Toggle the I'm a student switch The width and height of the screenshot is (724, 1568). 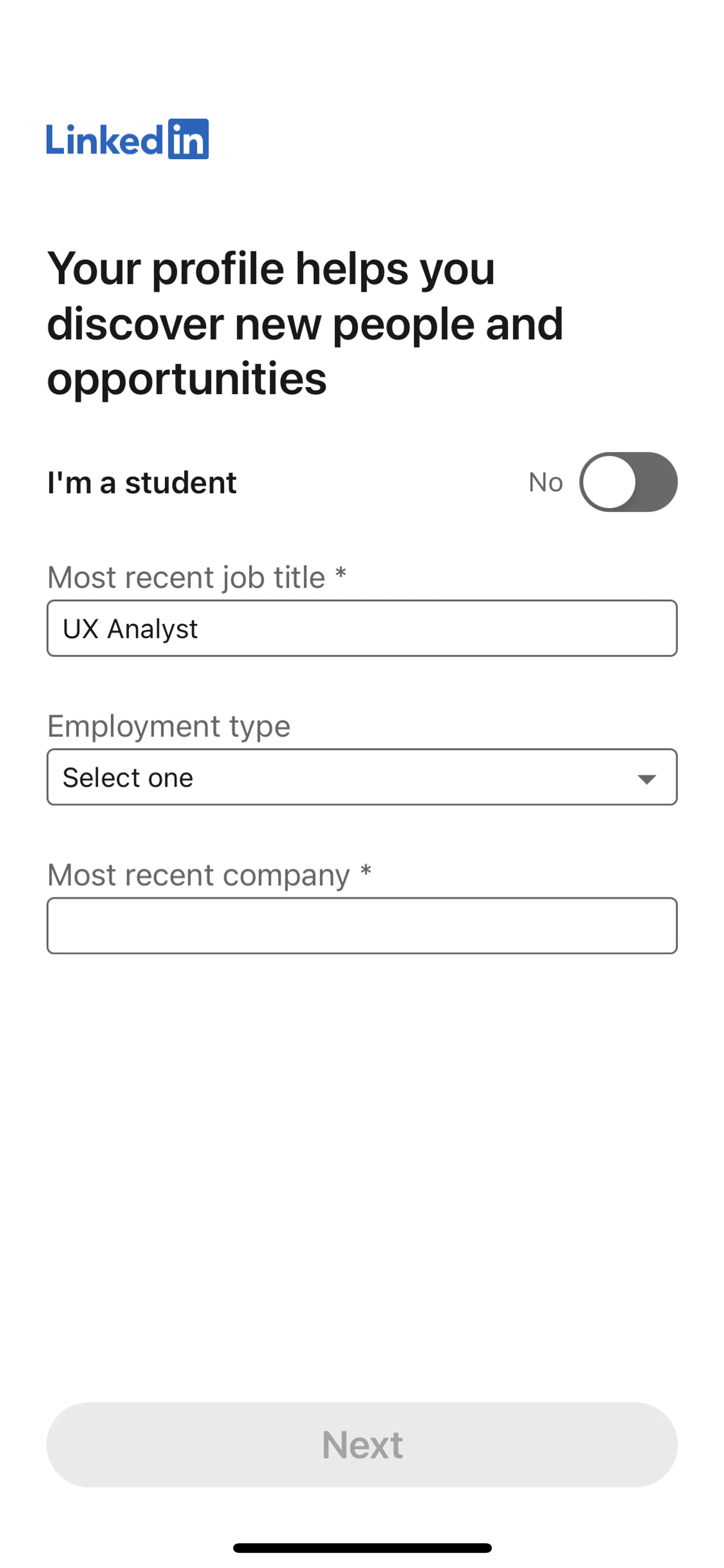628,482
